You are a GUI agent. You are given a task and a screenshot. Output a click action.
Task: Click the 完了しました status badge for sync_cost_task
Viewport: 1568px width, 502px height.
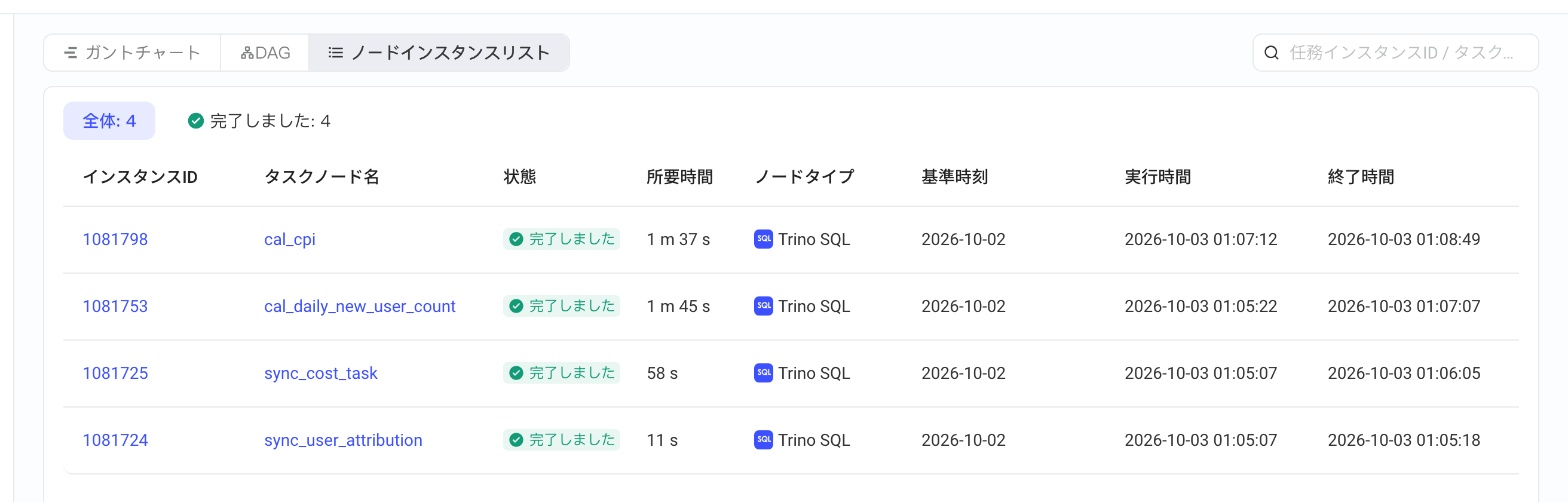(561, 373)
